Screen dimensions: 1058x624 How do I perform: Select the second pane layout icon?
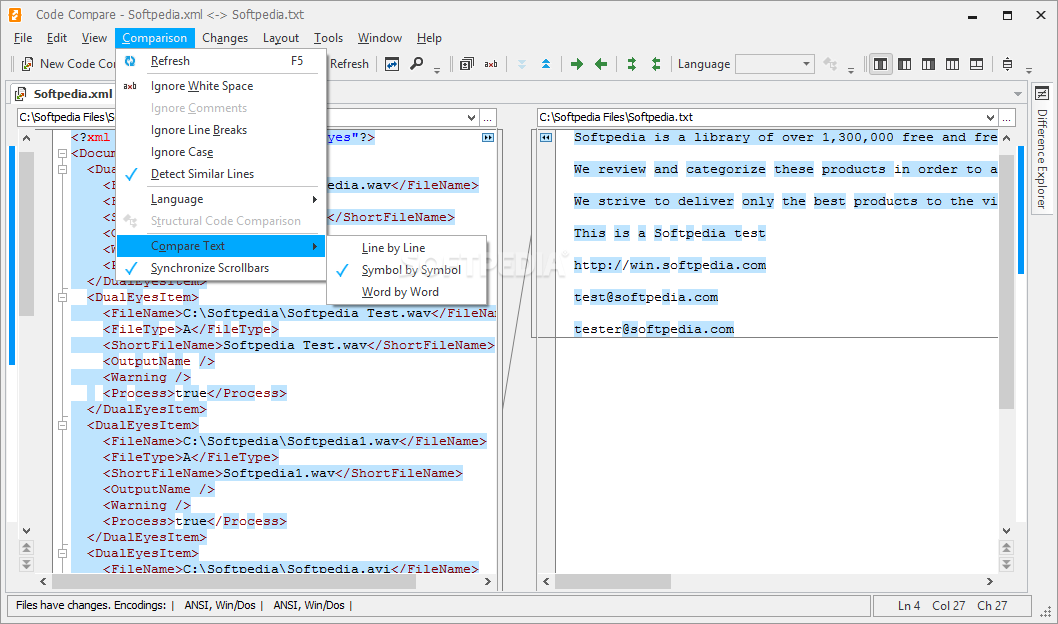point(905,64)
